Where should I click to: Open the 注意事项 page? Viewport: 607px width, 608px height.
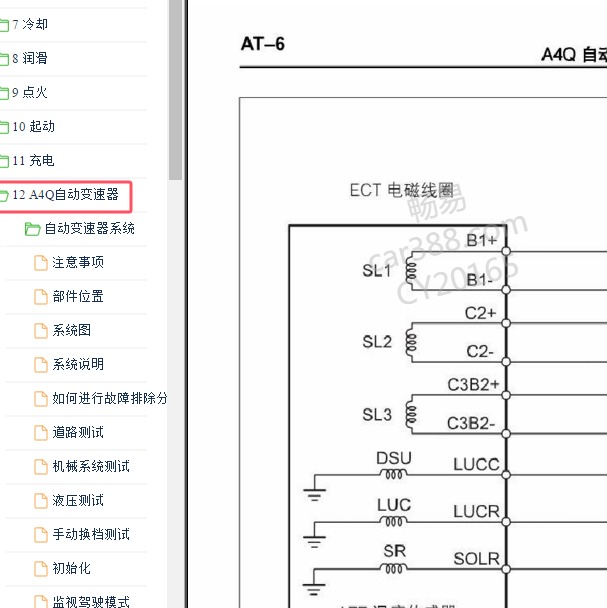point(78,263)
